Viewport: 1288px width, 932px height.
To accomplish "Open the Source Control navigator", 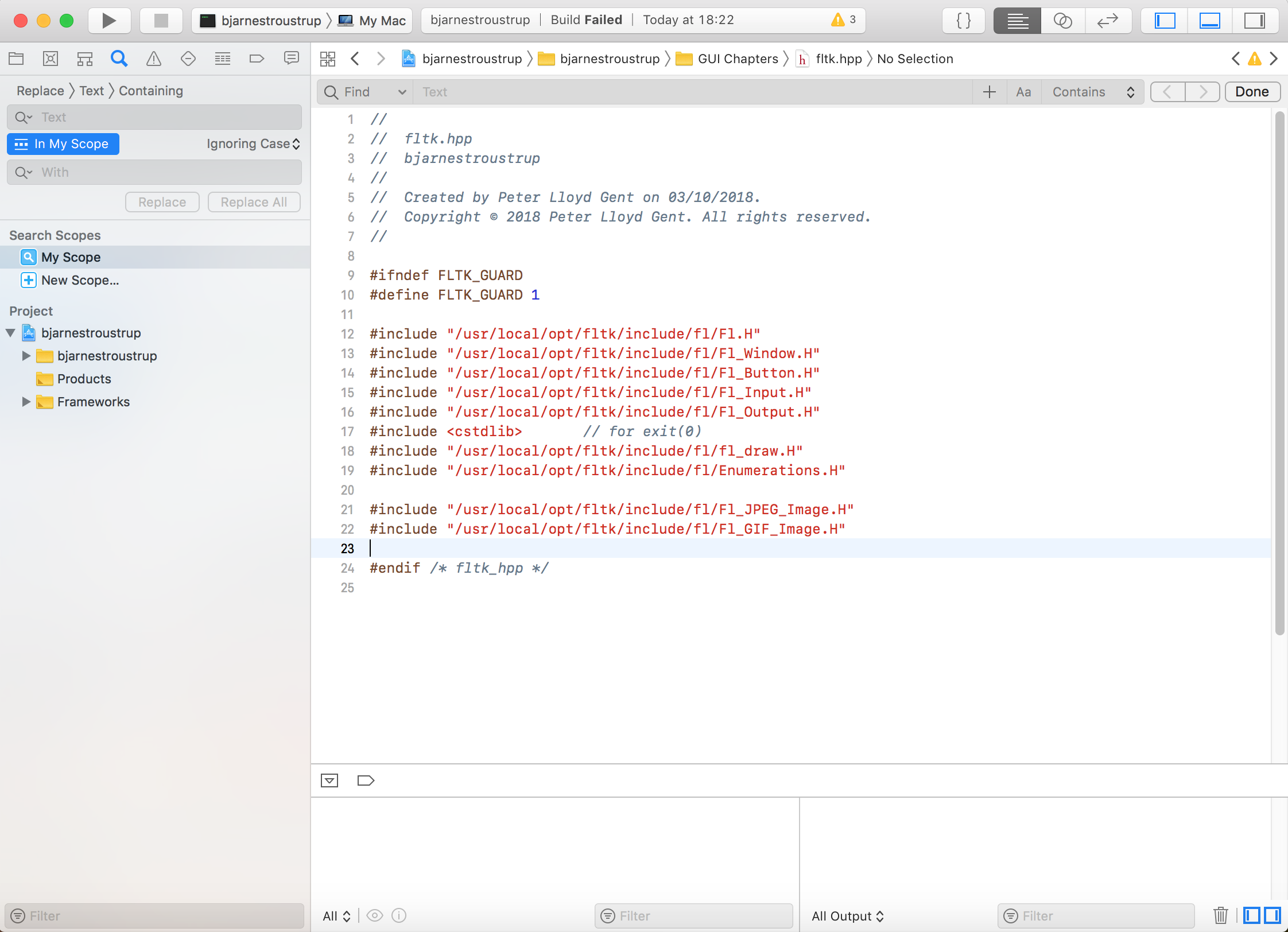I will coord(51,59).
